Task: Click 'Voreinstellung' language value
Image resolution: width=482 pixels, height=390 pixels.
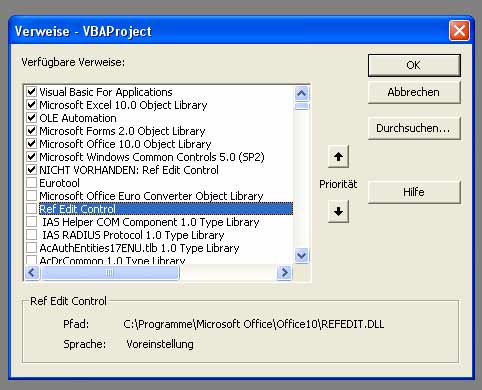Action: click(x=160, y=344)
